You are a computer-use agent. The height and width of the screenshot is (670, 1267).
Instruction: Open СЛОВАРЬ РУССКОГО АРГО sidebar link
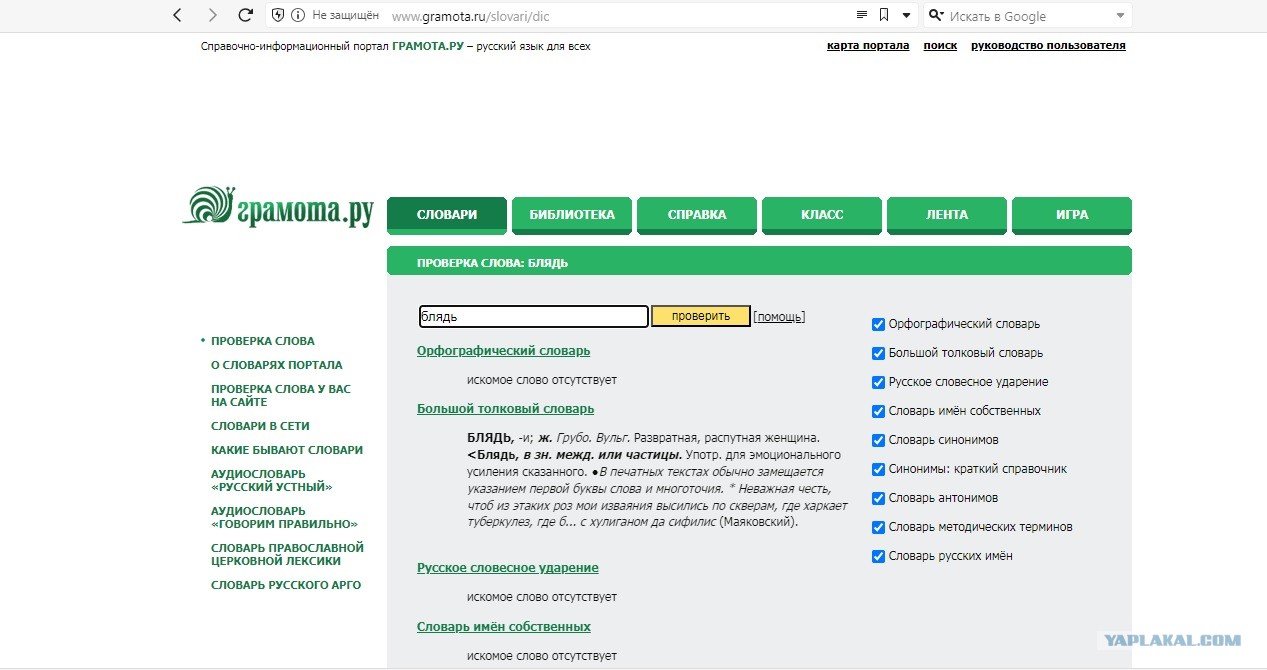point(286,585)
